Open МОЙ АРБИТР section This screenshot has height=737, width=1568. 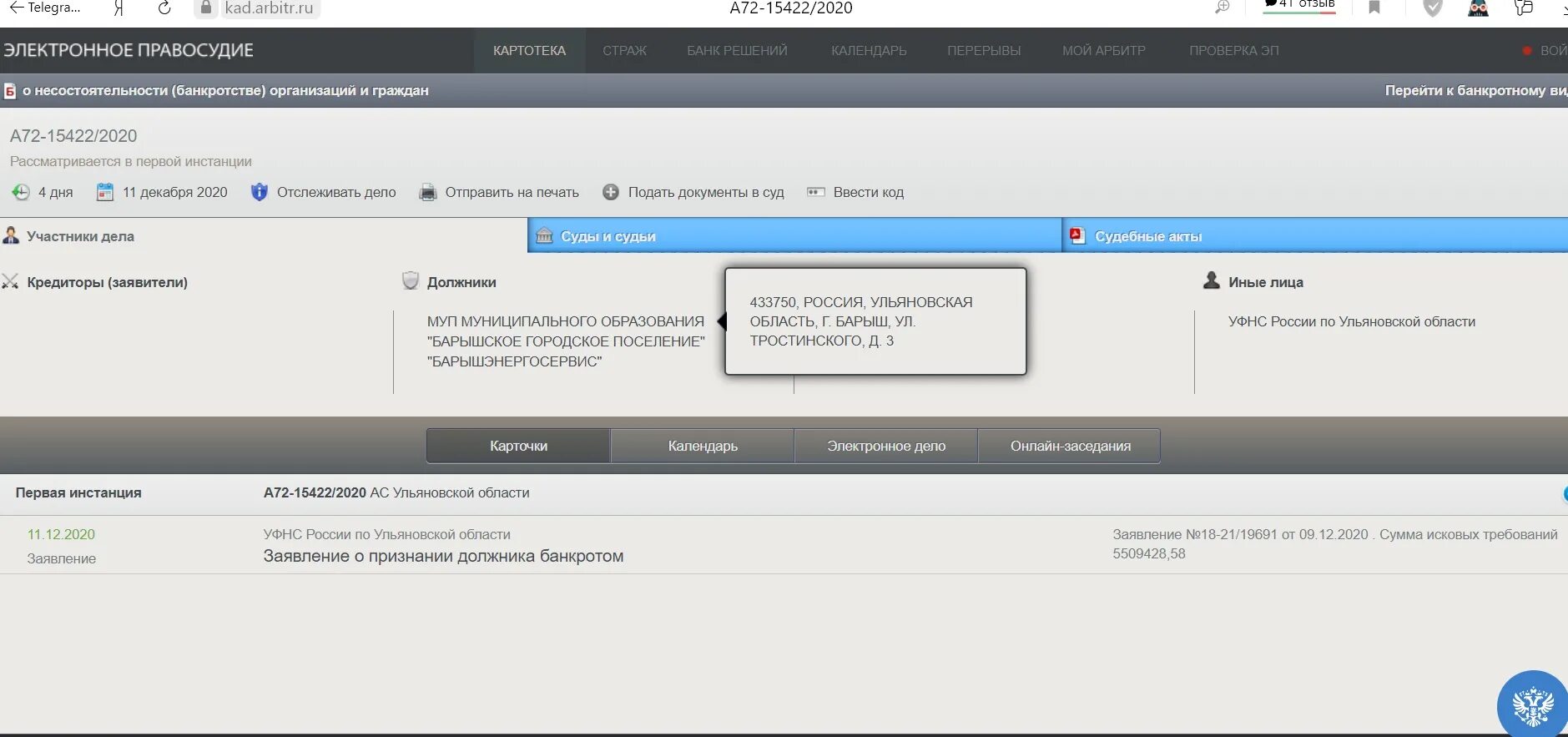[1103, 50]
